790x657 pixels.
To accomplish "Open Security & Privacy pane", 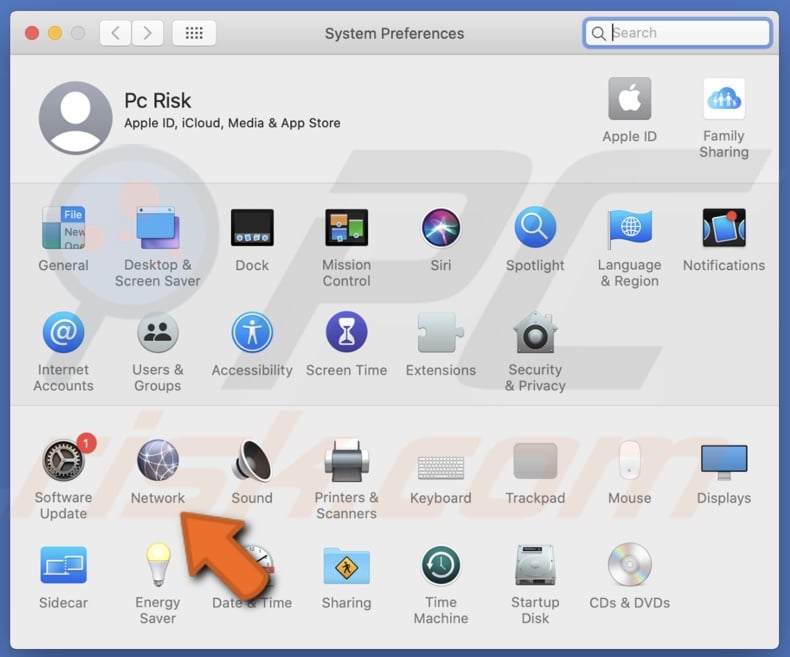I will [535, 334].
